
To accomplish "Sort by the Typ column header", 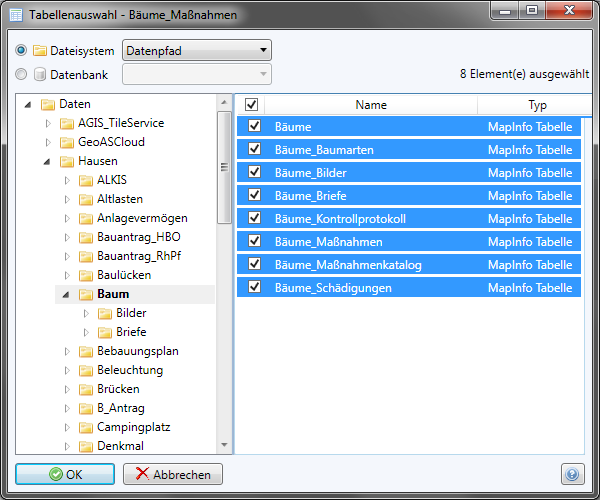I will (537, 105).
